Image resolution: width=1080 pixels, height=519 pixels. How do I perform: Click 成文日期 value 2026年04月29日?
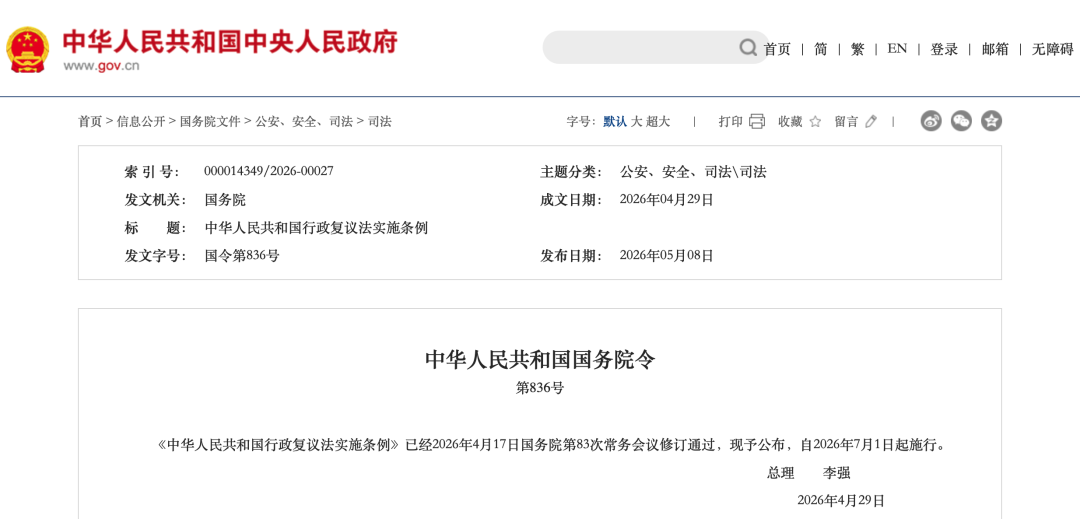pyautogui.click(x=667, y=200)
